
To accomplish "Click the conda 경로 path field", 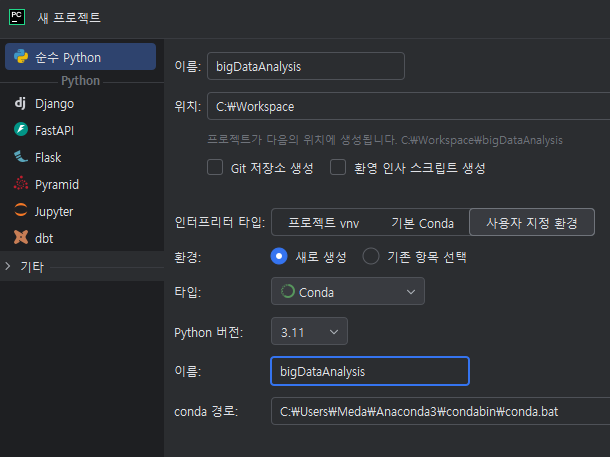I will click(440, 411).
